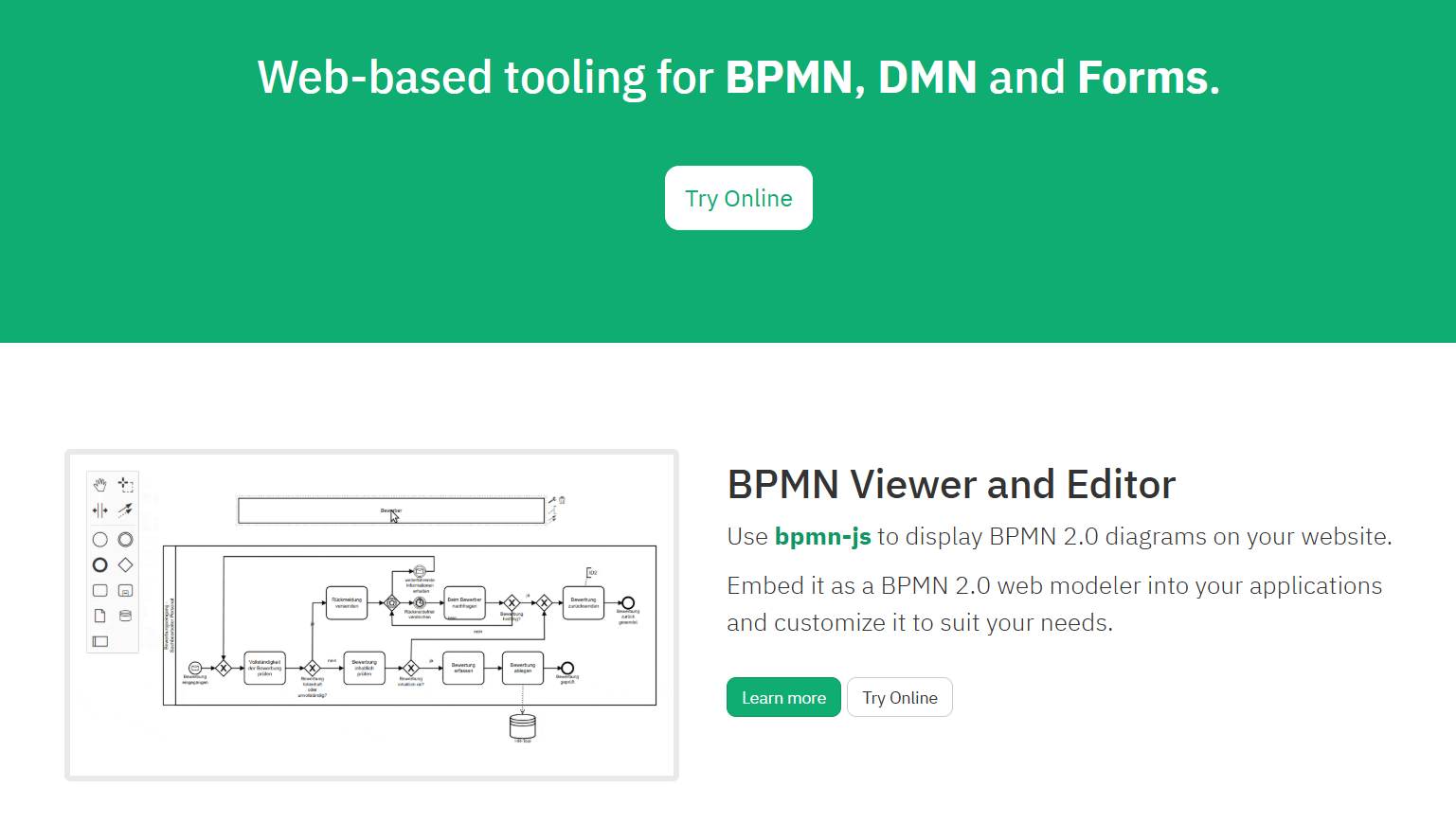Click the Rückmeldung versenden task
Viewport: 1456px width, 823px height.
(x=347, y=602)
